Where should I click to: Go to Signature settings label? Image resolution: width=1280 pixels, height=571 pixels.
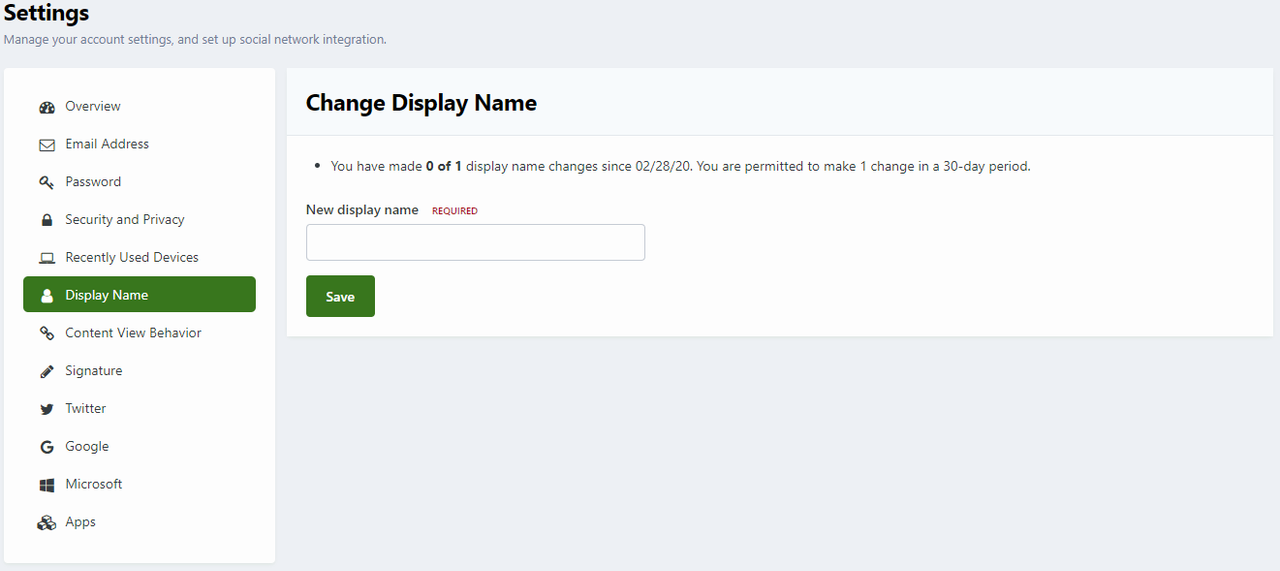pos(94,371)
